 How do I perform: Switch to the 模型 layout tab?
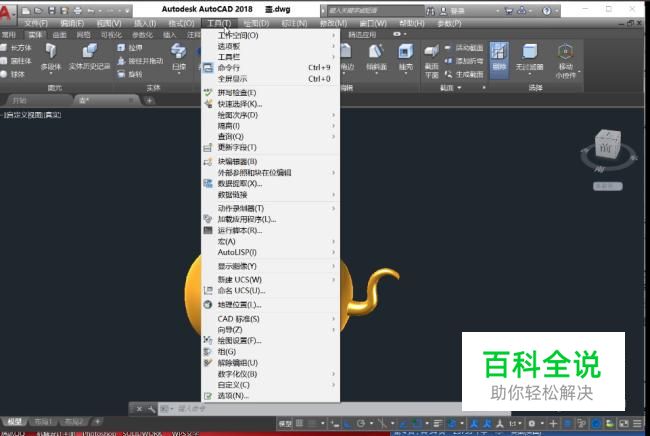15,421
